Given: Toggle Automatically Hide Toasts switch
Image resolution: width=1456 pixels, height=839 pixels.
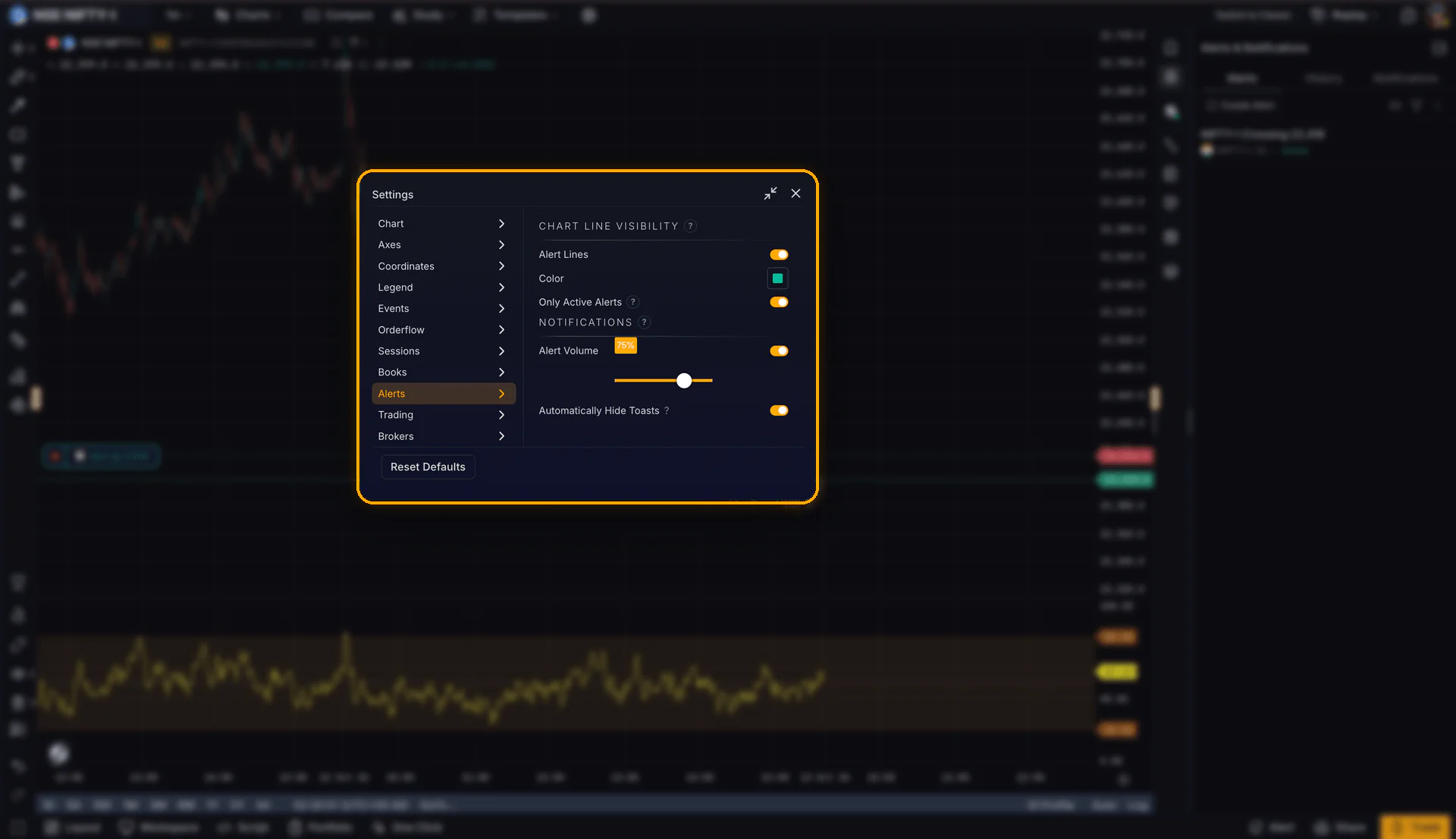Looking at the screenshot, I should coord(779,410).
